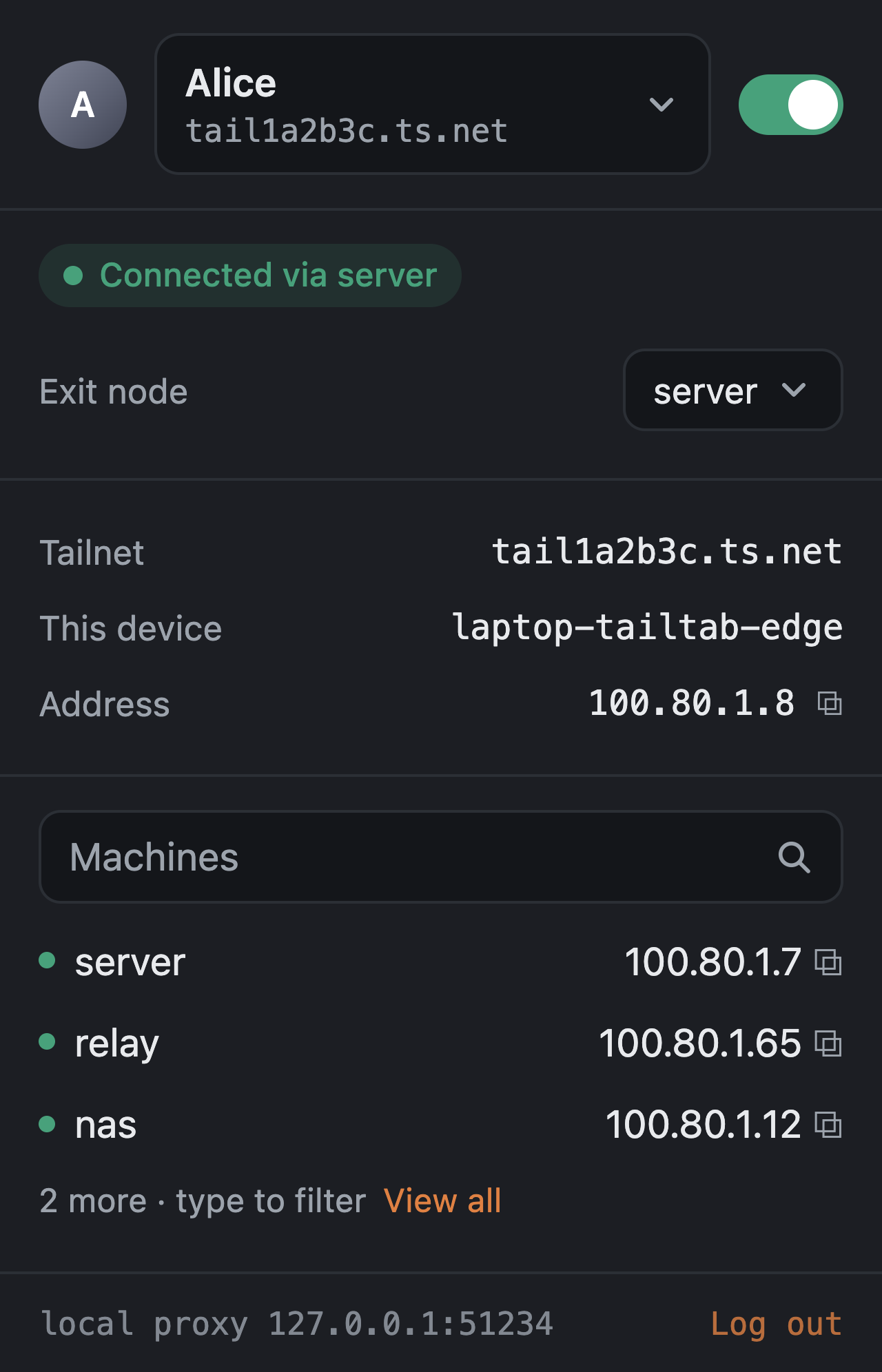Image resolution: width=882 pixels, height=1372 pixels.
Task: Click the round A avatar
Action: (x=83, y=105)
